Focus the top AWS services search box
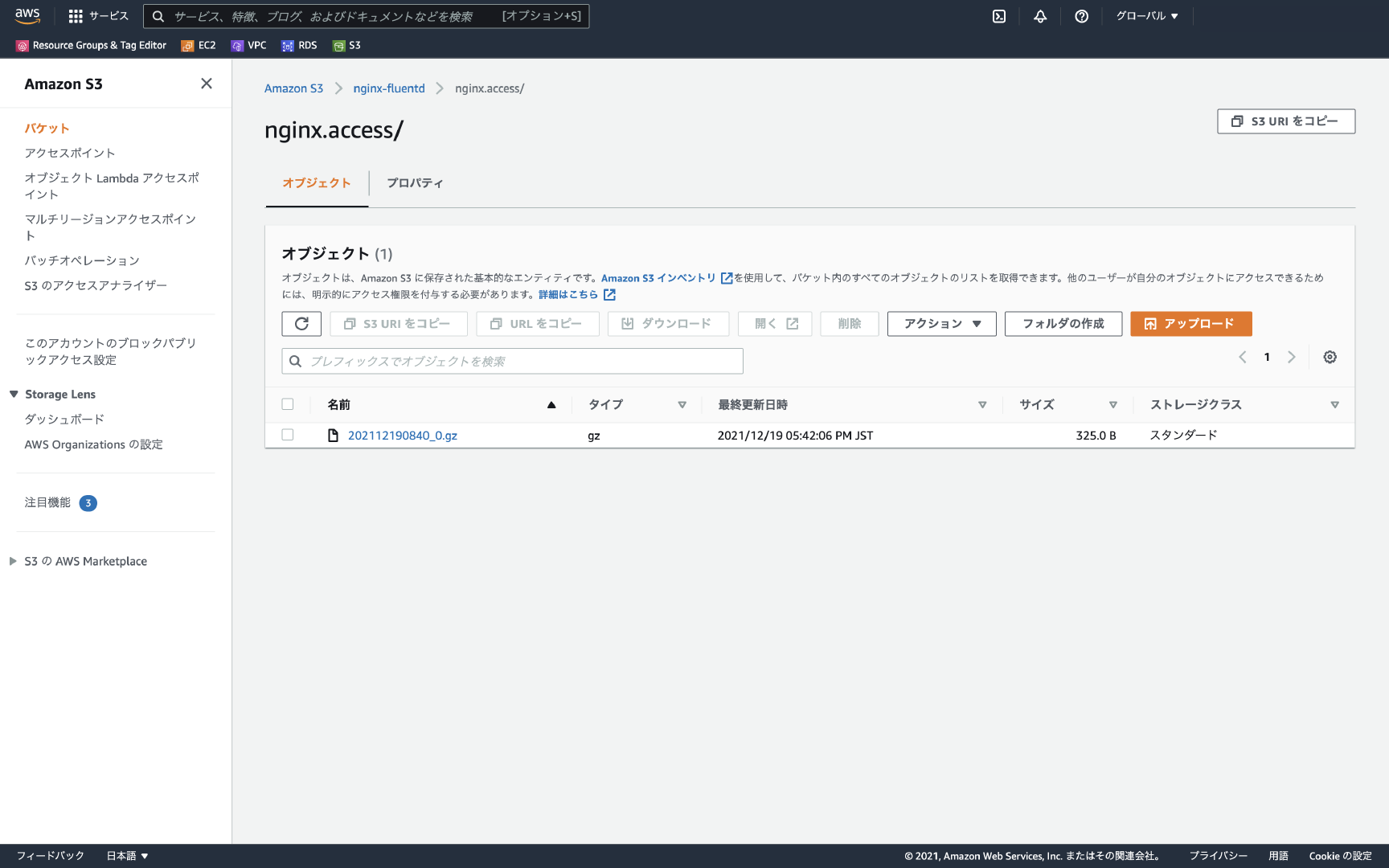 pos(367,16)
